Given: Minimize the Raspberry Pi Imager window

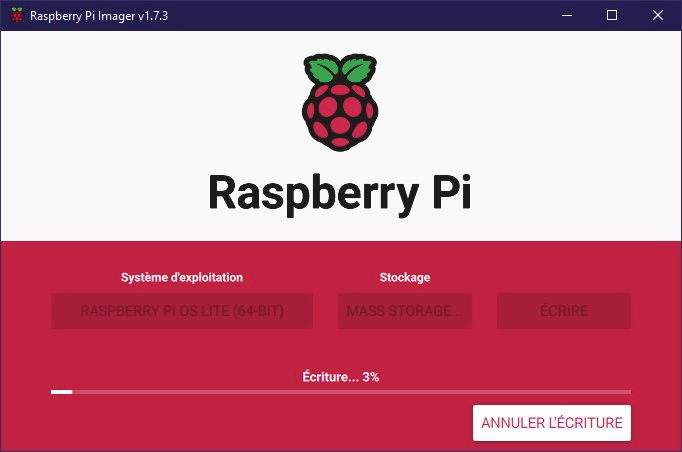Looking at the screenshot, I should (x=567, y=15).
